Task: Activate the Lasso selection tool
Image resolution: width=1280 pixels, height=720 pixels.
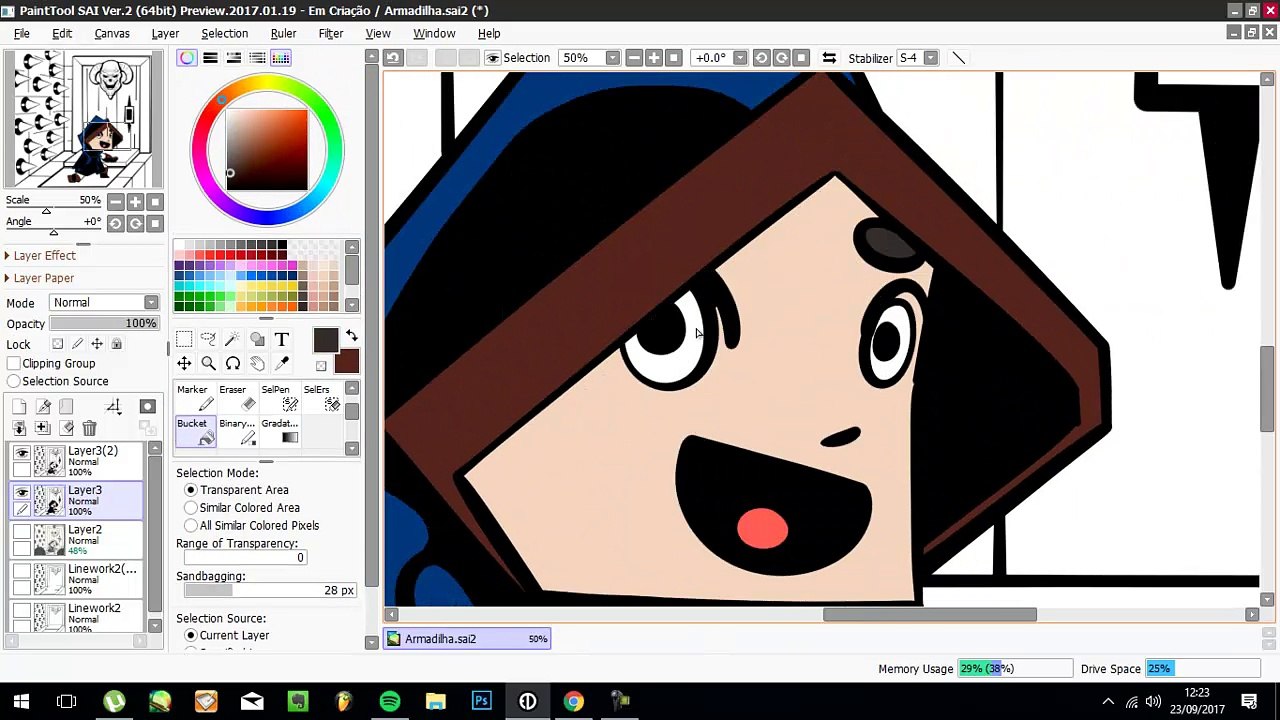Action: tap(208, 340)
